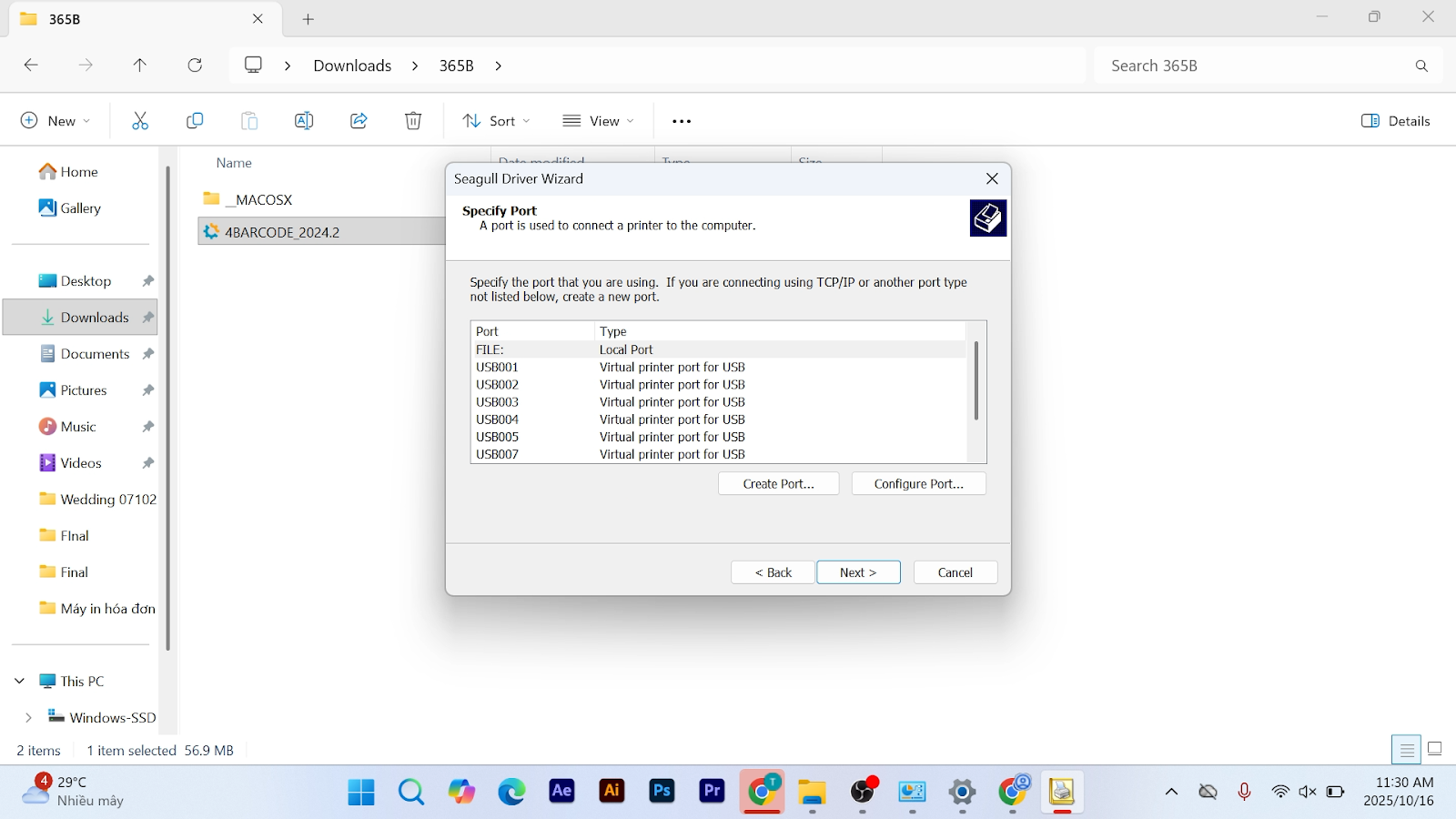Screen dimensions: 1456x819
Task: Open Windows Search from the taskbar
Action: tap(411, 793)
